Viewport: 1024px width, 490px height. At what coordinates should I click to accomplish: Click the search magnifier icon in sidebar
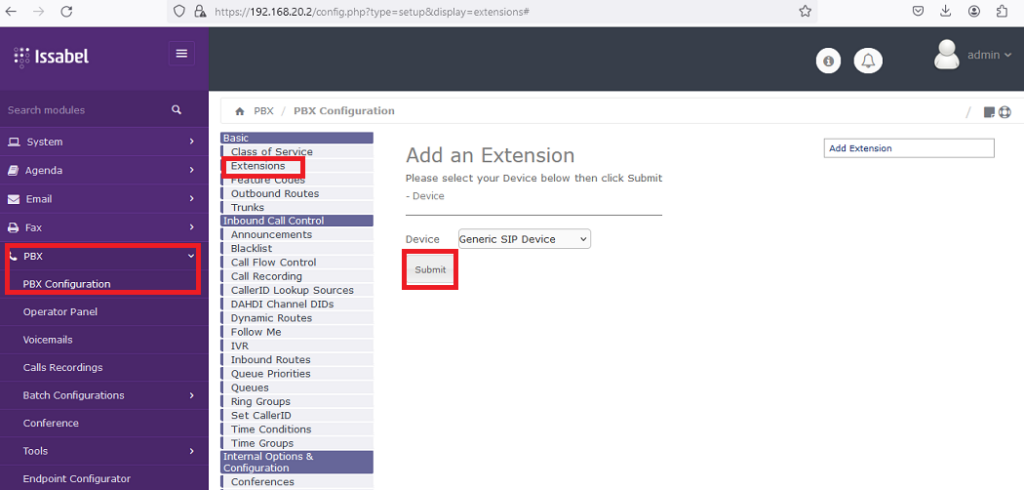click(x=177, y=110)
